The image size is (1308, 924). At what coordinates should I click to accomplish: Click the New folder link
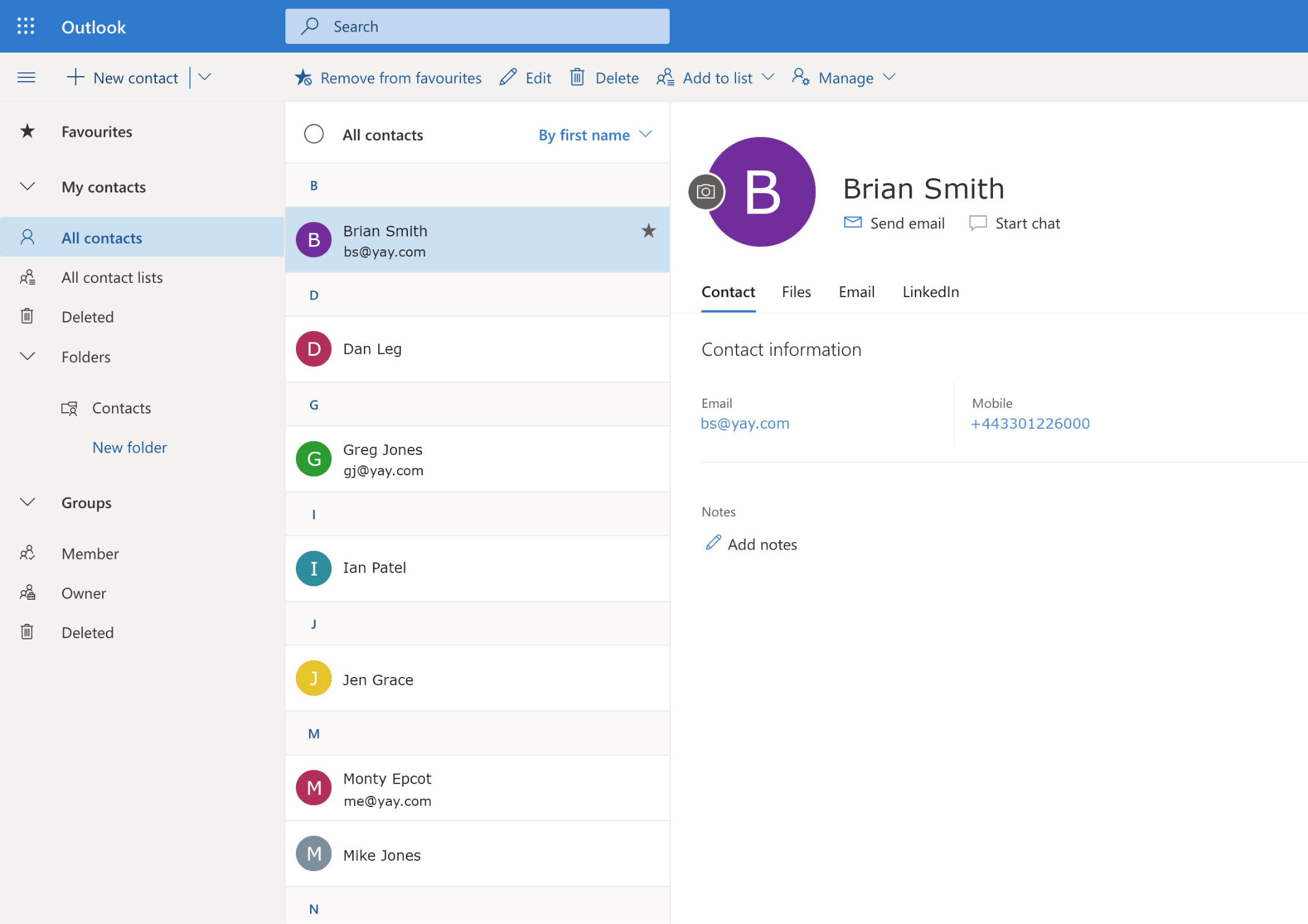pos(129,447)
